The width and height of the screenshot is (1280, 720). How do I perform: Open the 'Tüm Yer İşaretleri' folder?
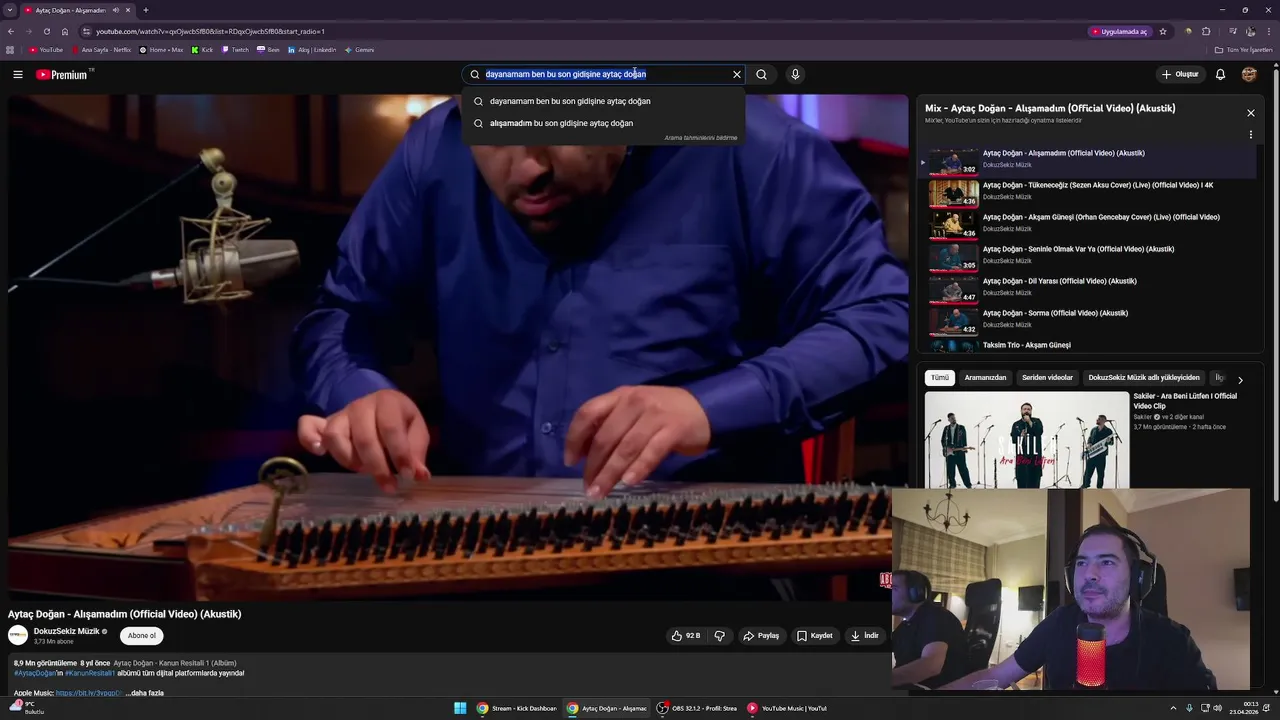(1244, 50)
